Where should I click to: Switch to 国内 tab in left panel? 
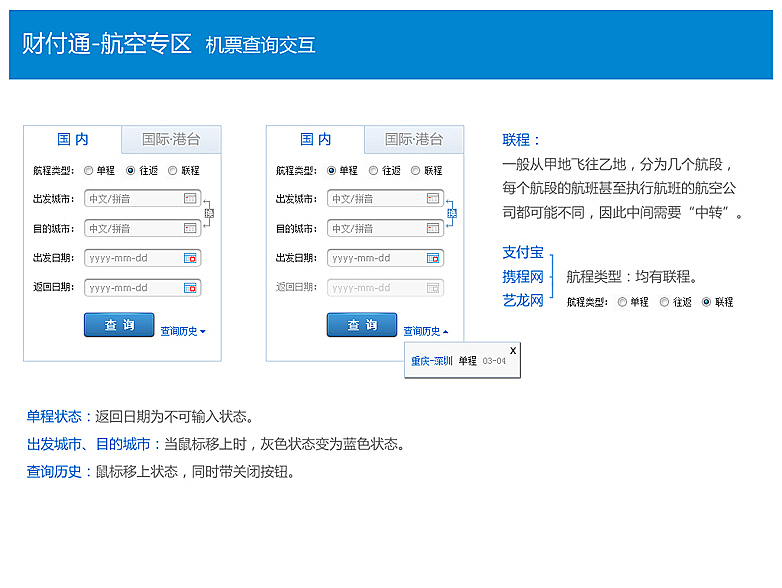73,139
